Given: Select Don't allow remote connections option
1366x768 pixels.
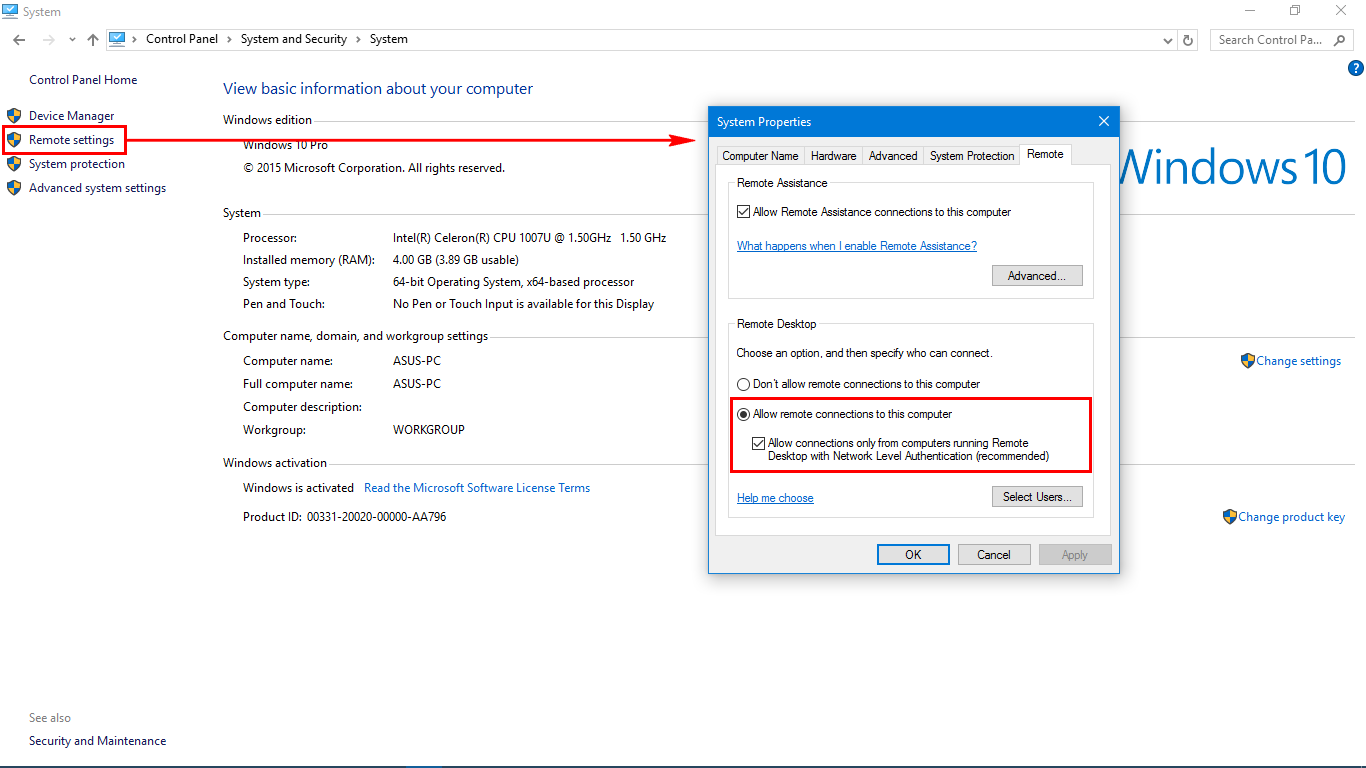Looking at the screenshot, I should [743, 384].
